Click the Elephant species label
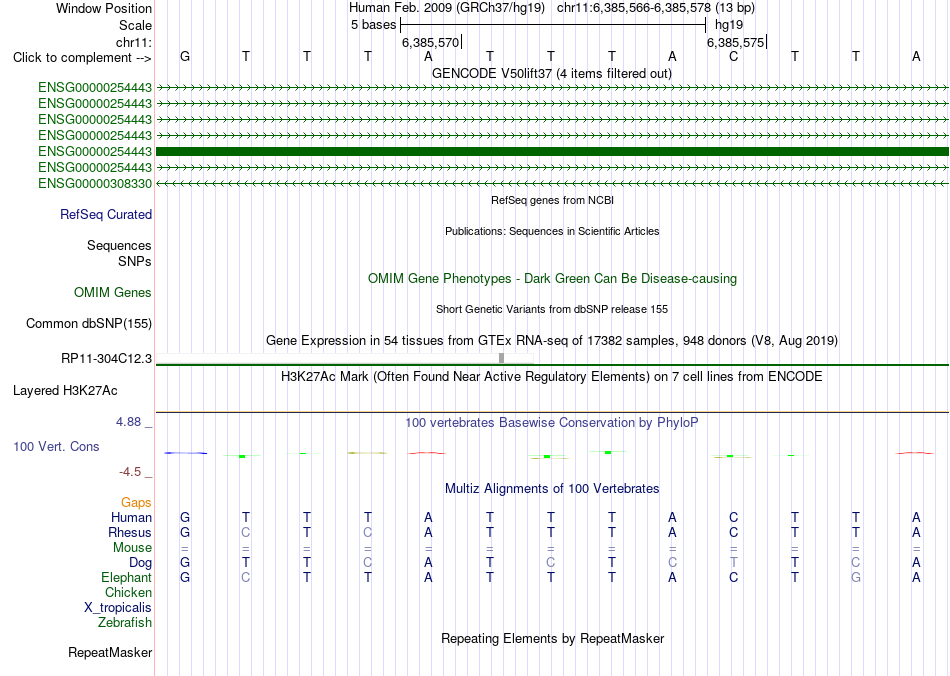This screenshot has height=676, width=950. click(126, 577)
